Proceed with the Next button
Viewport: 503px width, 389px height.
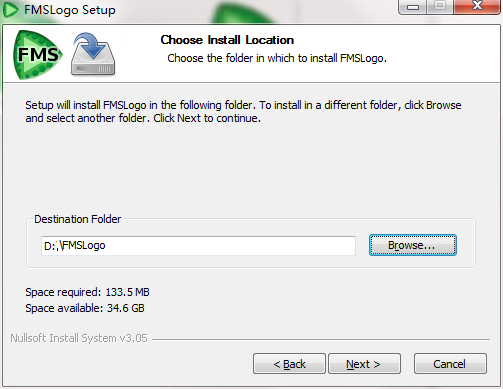click(x=364, y=364)
